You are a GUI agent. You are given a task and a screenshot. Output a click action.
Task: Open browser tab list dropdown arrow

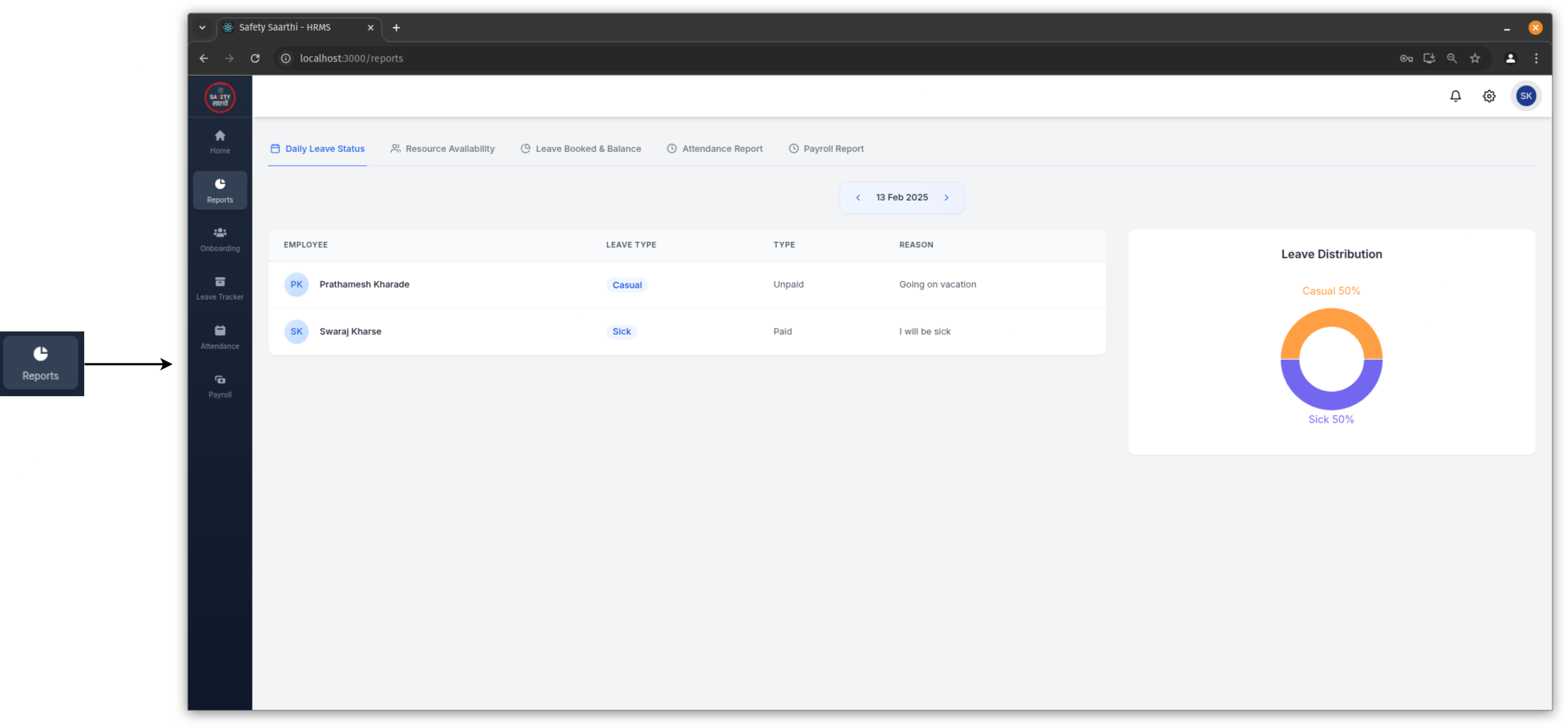(x=203, y=28)
